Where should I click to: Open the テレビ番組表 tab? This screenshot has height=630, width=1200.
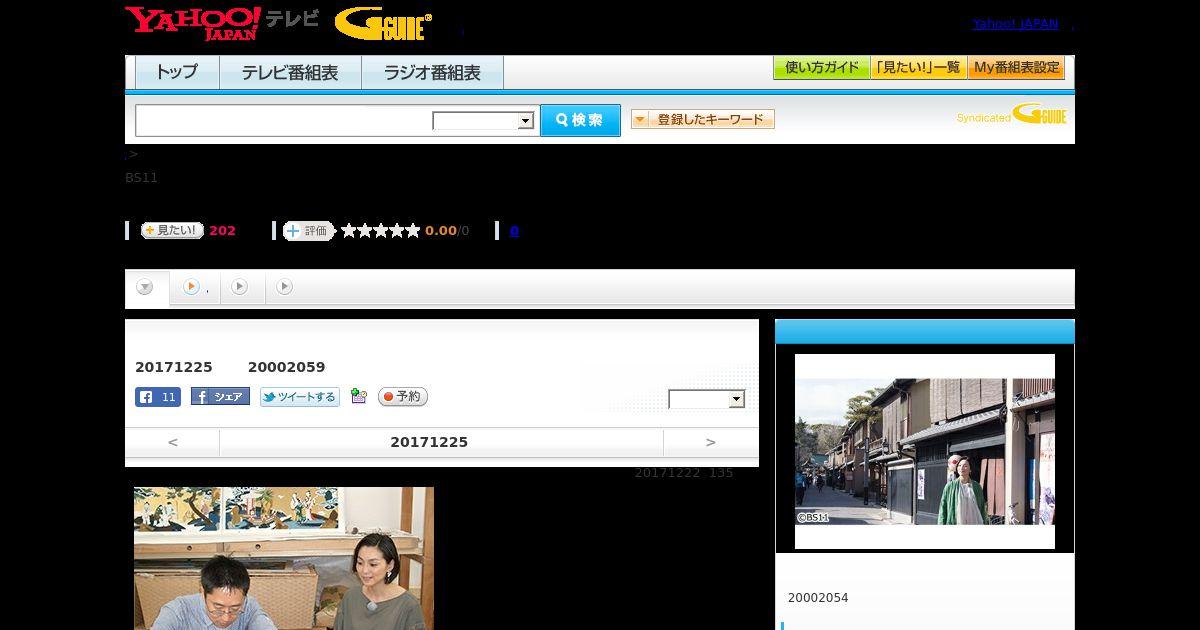click(x=290, y=73)
